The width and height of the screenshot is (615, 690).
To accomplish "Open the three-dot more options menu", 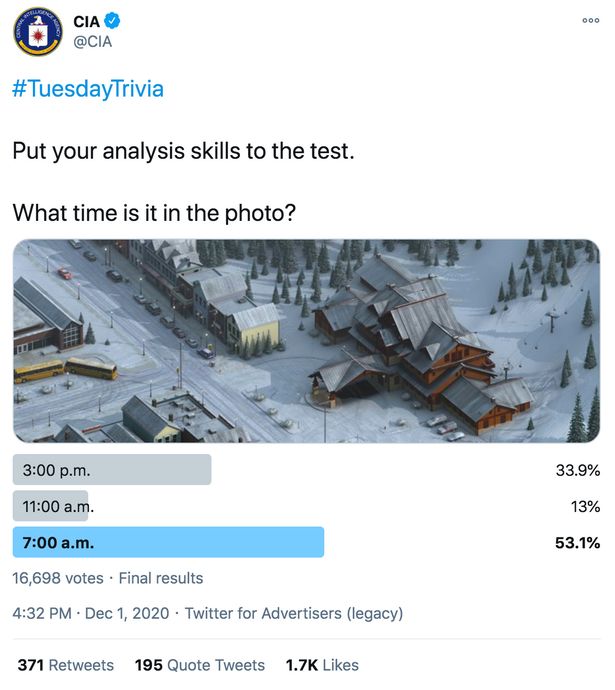I will pyautogui.click(x=591, y=20).
